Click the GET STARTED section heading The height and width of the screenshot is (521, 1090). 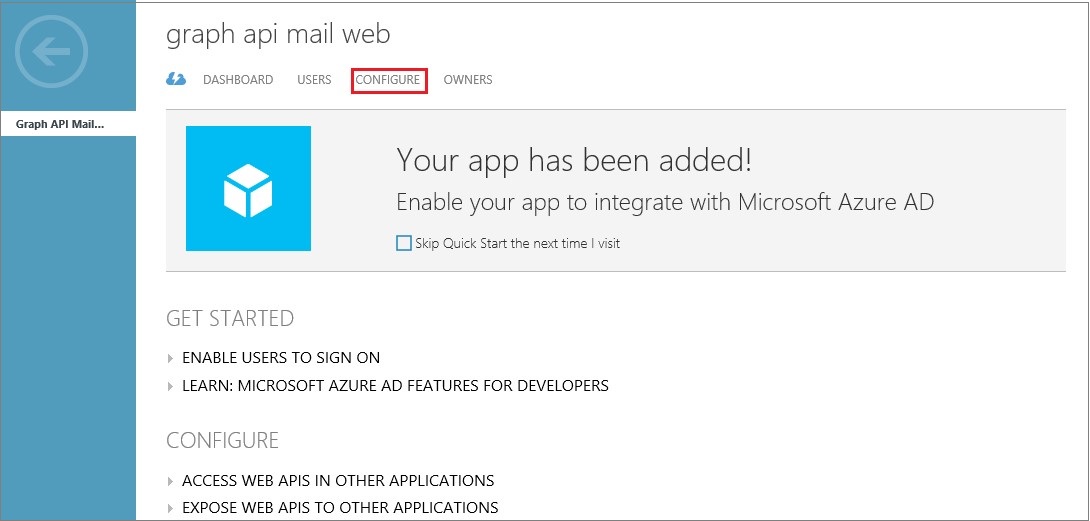[230, 319]
